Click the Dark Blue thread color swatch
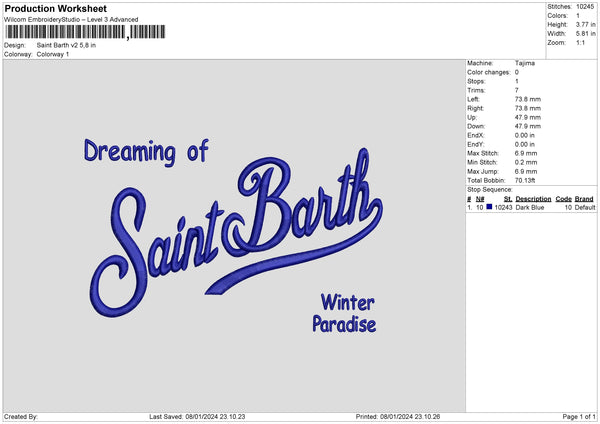This screenshot has height=424, width=600. [489, 207]
